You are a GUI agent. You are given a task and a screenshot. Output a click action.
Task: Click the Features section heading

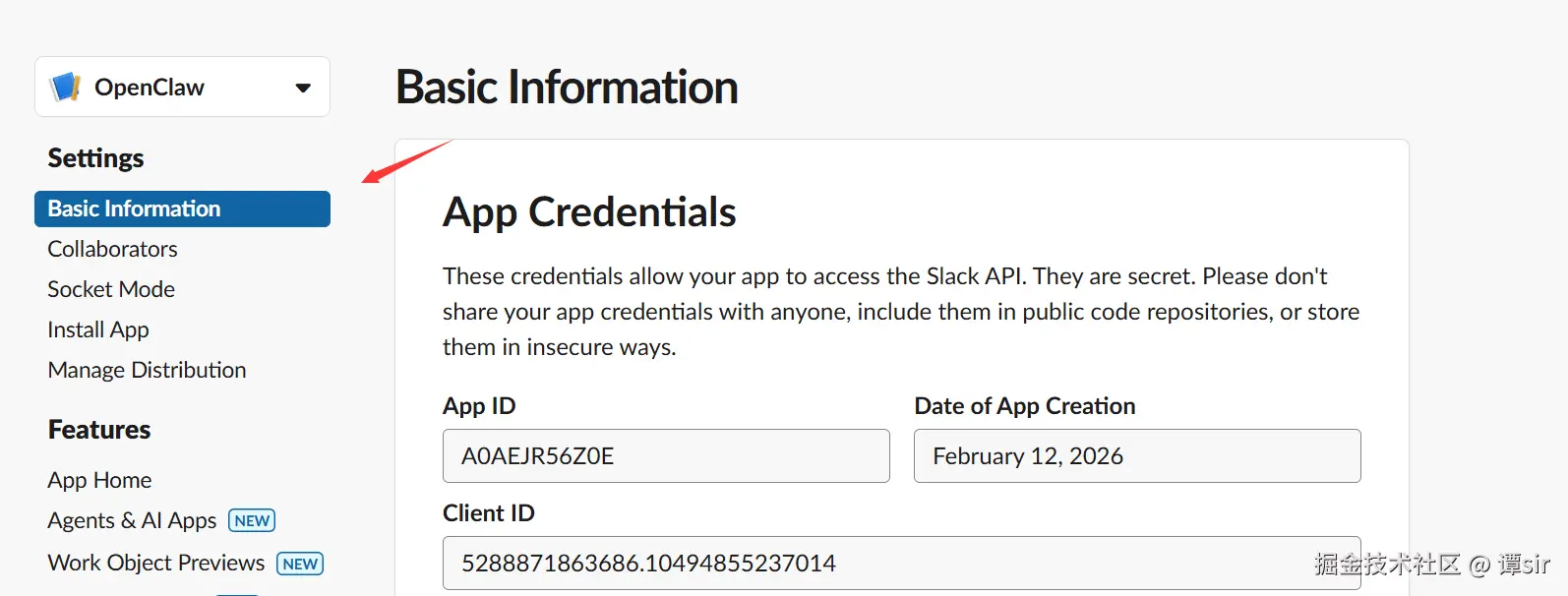point(99,430)
